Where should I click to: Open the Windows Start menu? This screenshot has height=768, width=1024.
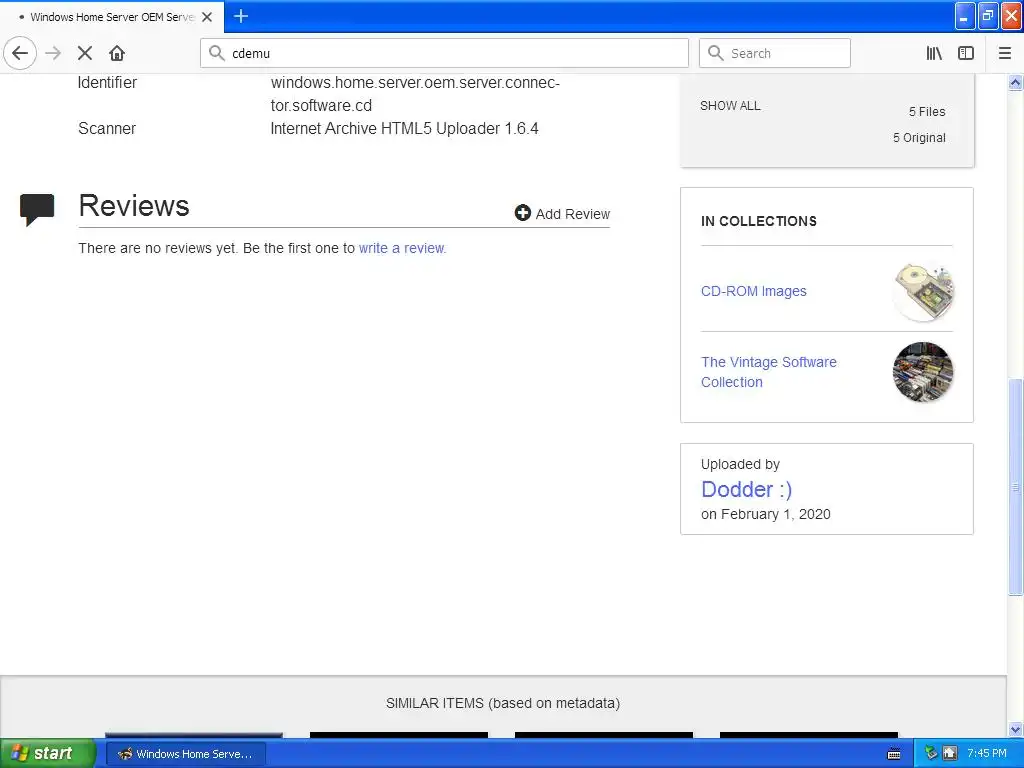point(47,753)
